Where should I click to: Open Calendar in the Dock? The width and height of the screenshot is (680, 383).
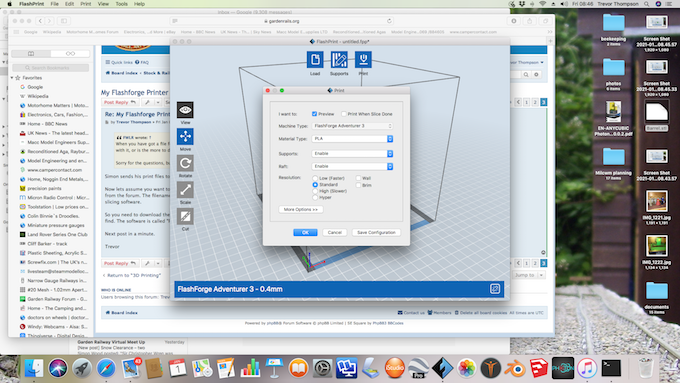coord(177,368)
